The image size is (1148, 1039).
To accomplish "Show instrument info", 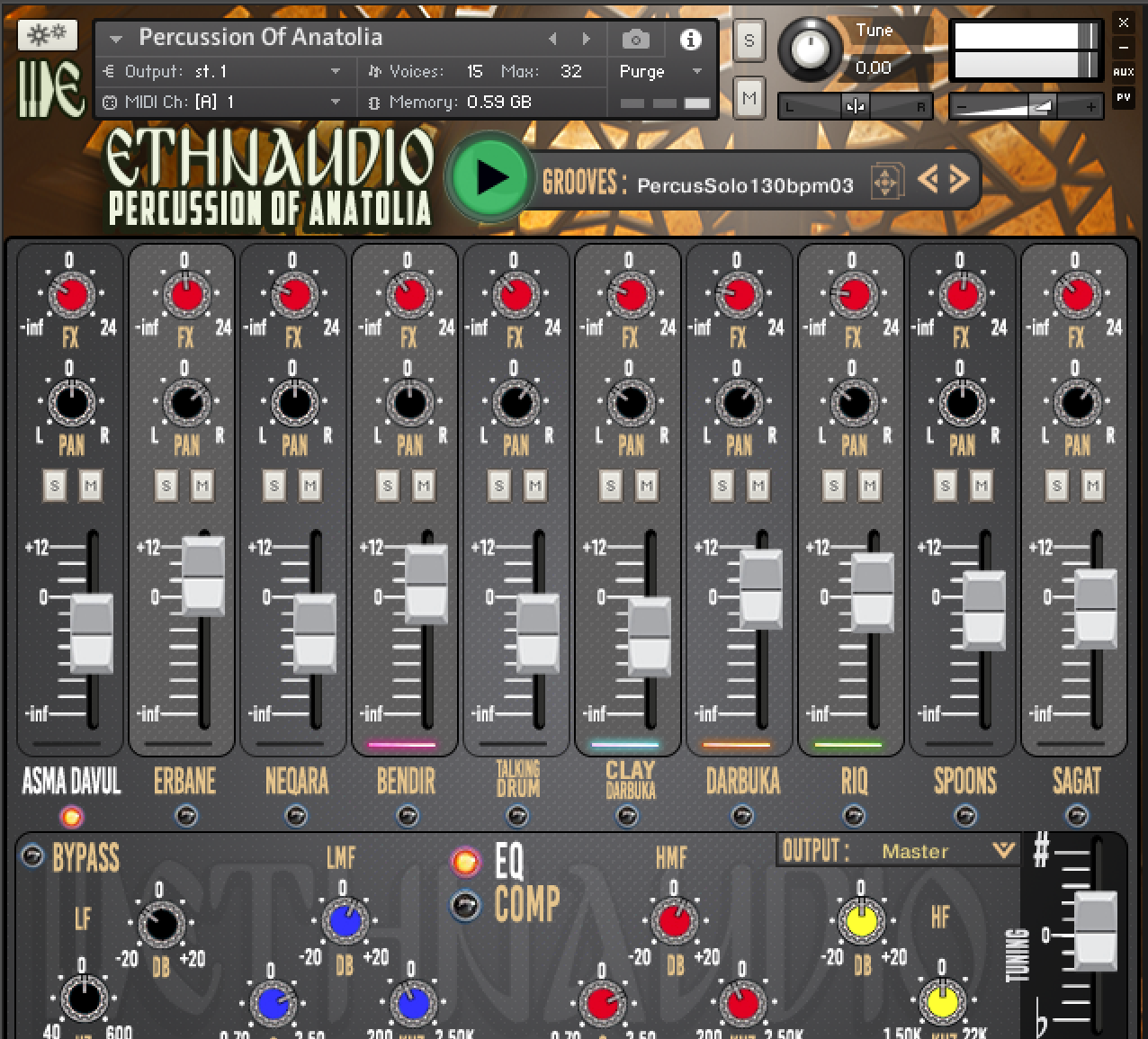I will coord(690,39).
